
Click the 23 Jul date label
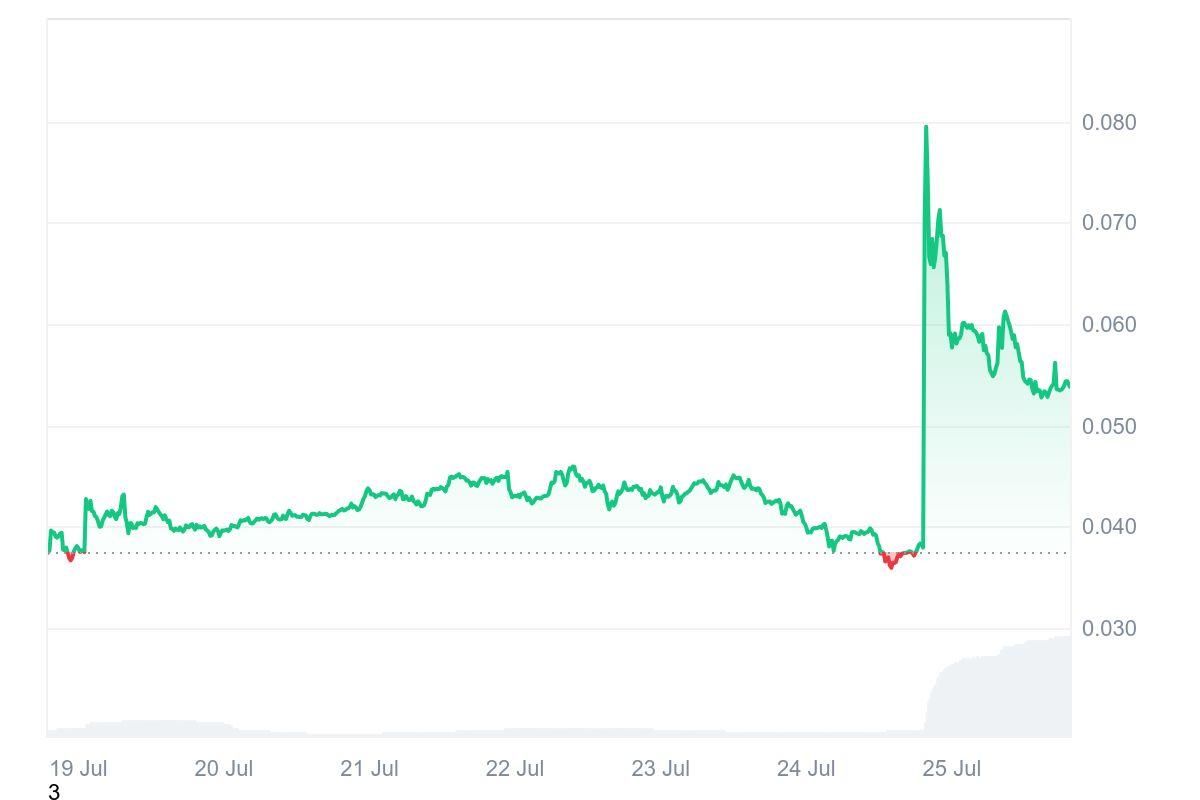[x=660, y=769]
